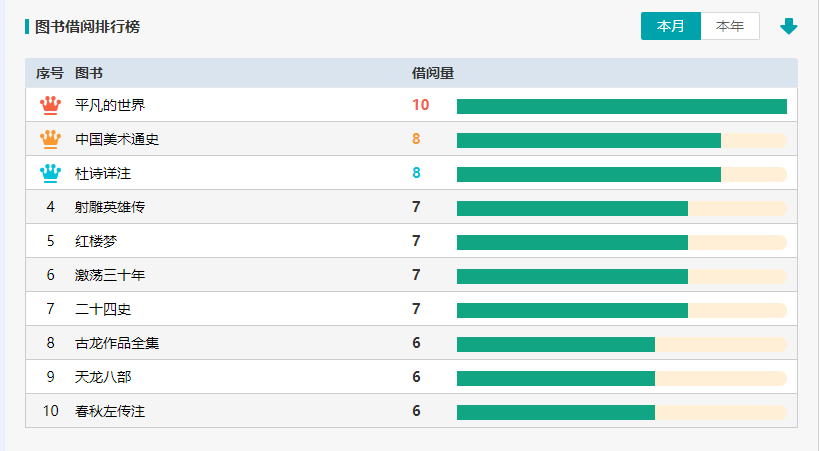Open the book 平凡的世界

tap(110, 105)
